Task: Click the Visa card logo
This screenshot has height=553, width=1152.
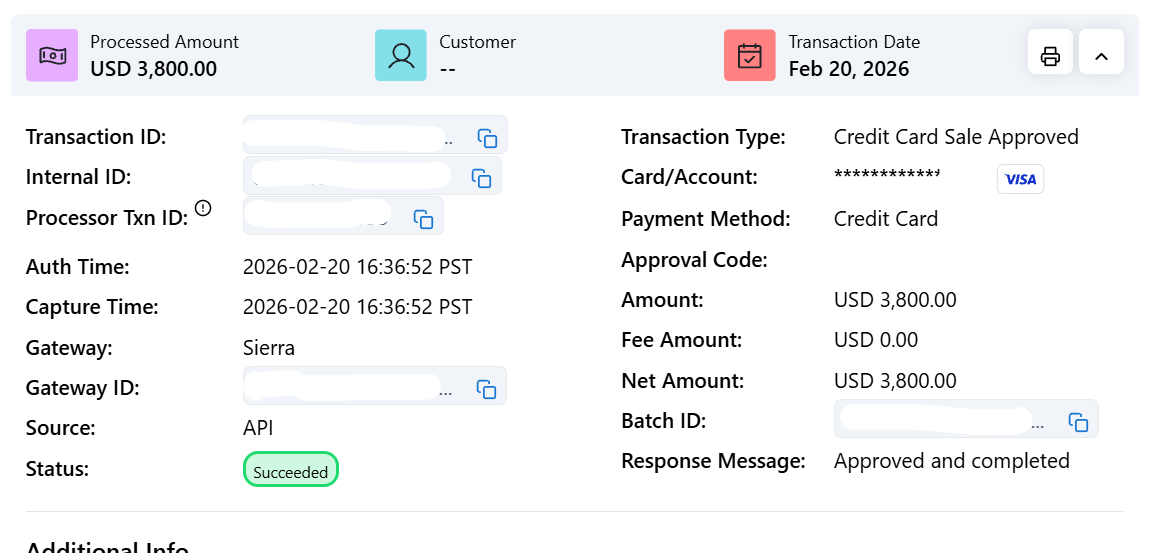Action: click(x=1020, y=179)
